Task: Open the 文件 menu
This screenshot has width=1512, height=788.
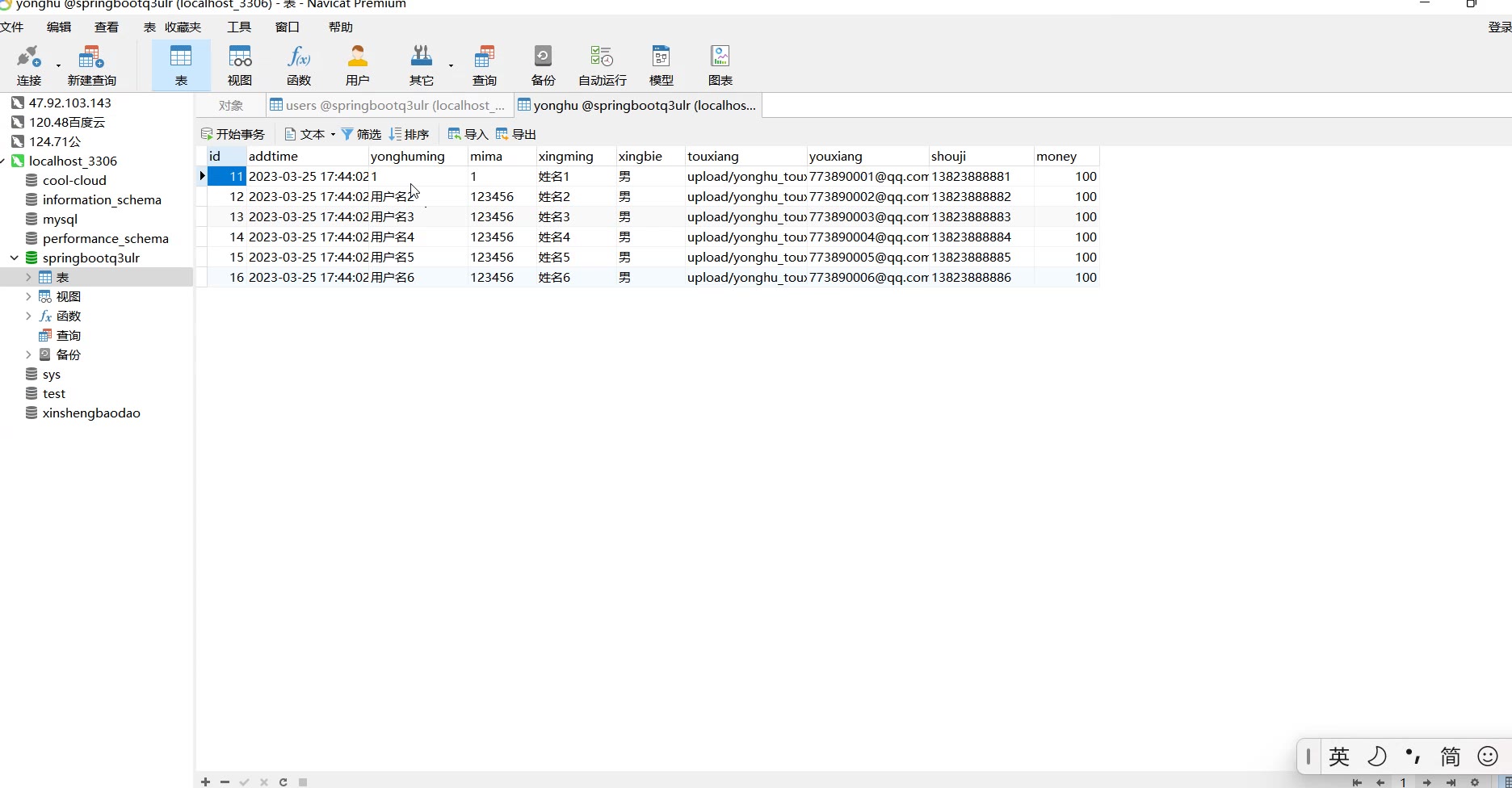Action: (x=11, y=27)
